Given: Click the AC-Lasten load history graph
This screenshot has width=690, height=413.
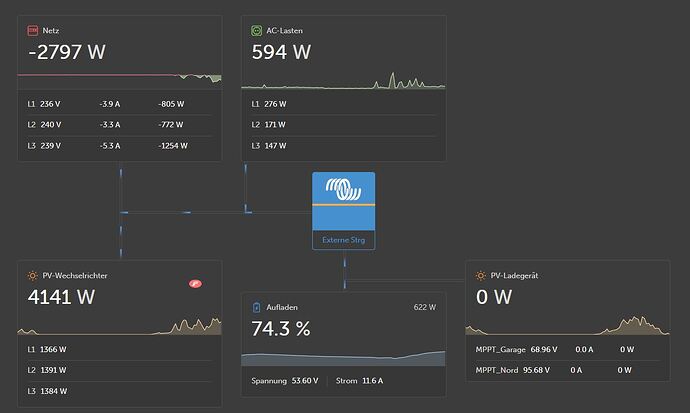Looking at the screenshot, I should tap(343, 81).
